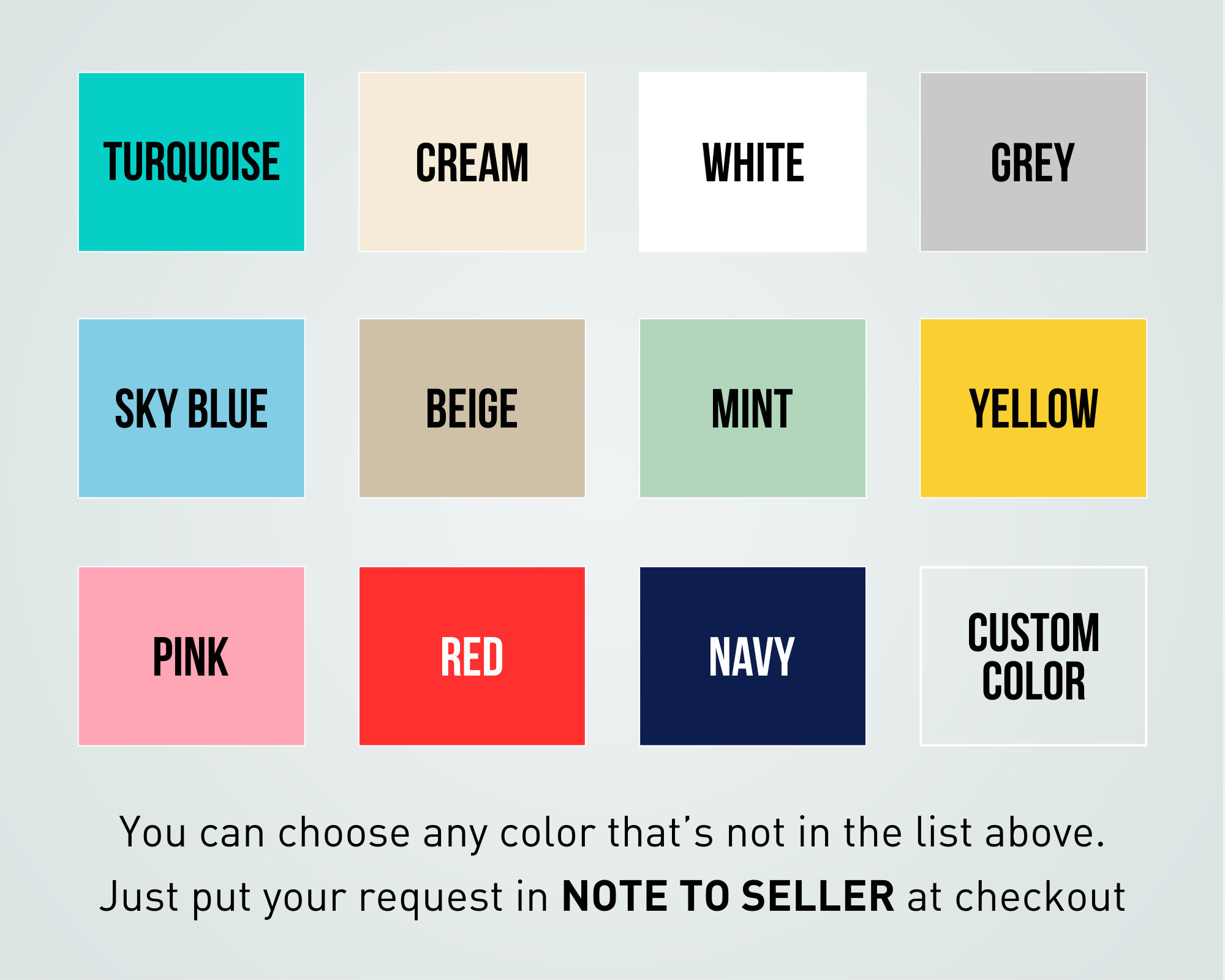Click the TURQUOISE text label
Image resolution: width=1225 pixels, height=980 pixels.
[192, 162]
